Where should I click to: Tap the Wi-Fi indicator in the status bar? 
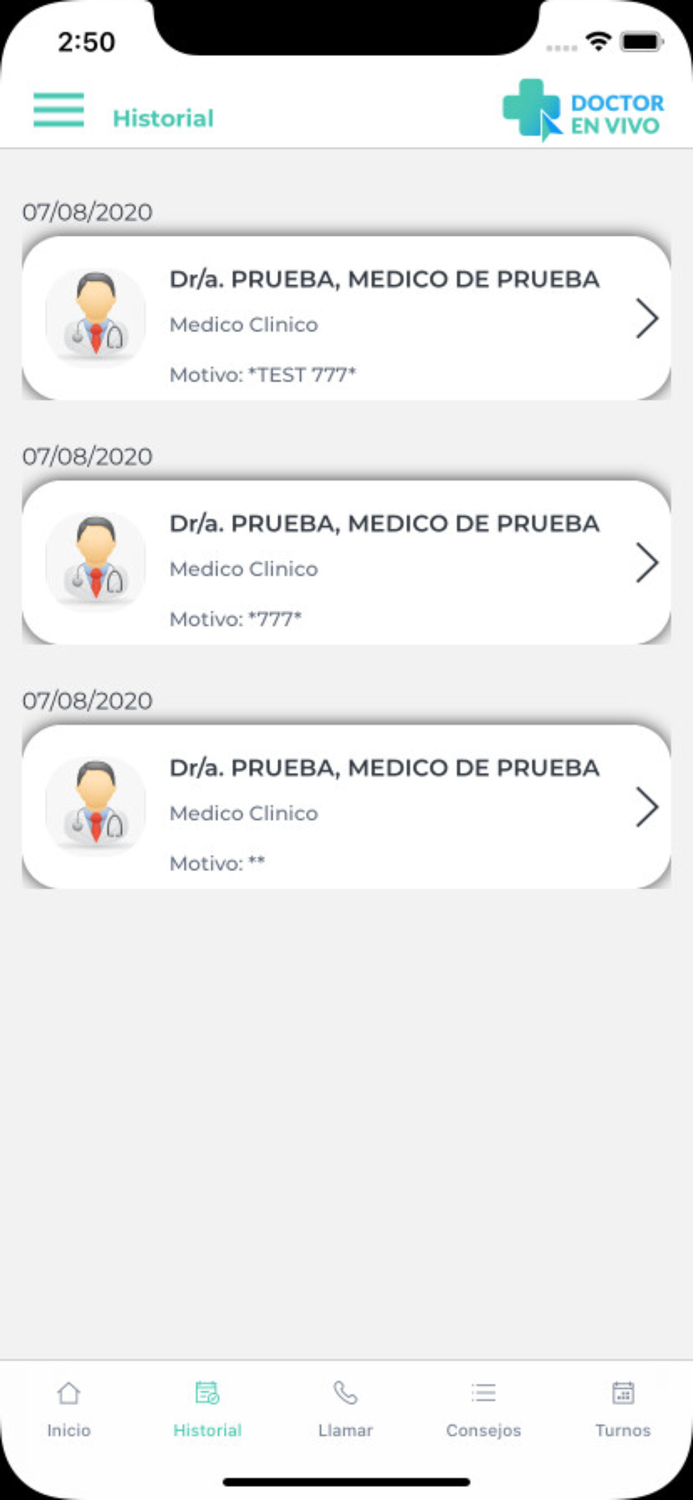[597, 42]
